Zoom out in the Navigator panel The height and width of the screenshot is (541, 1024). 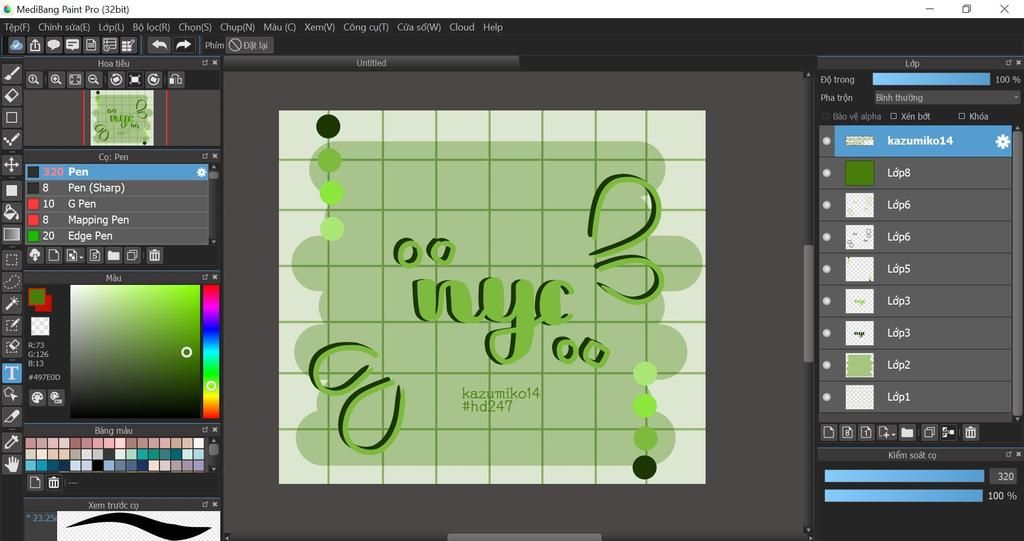coord(93,80)
